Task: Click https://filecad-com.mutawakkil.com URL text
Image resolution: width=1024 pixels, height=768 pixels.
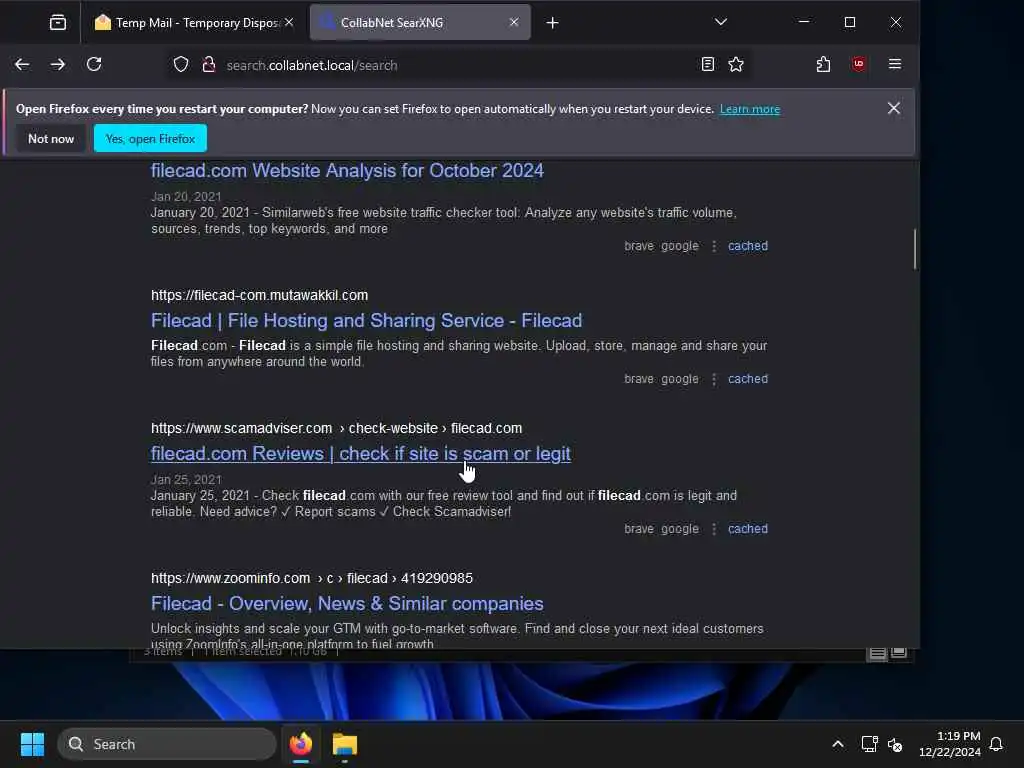Action: tap(259, 295)
